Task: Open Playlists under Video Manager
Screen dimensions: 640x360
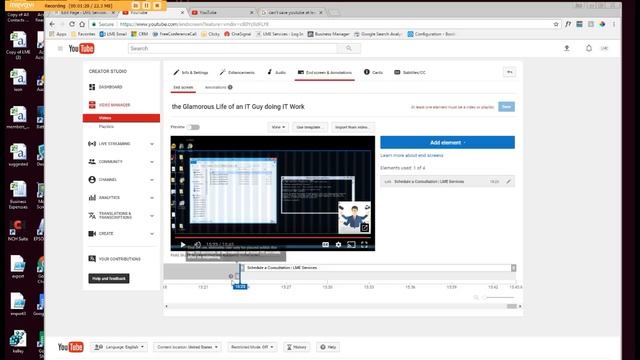Action: click(106, 127)
